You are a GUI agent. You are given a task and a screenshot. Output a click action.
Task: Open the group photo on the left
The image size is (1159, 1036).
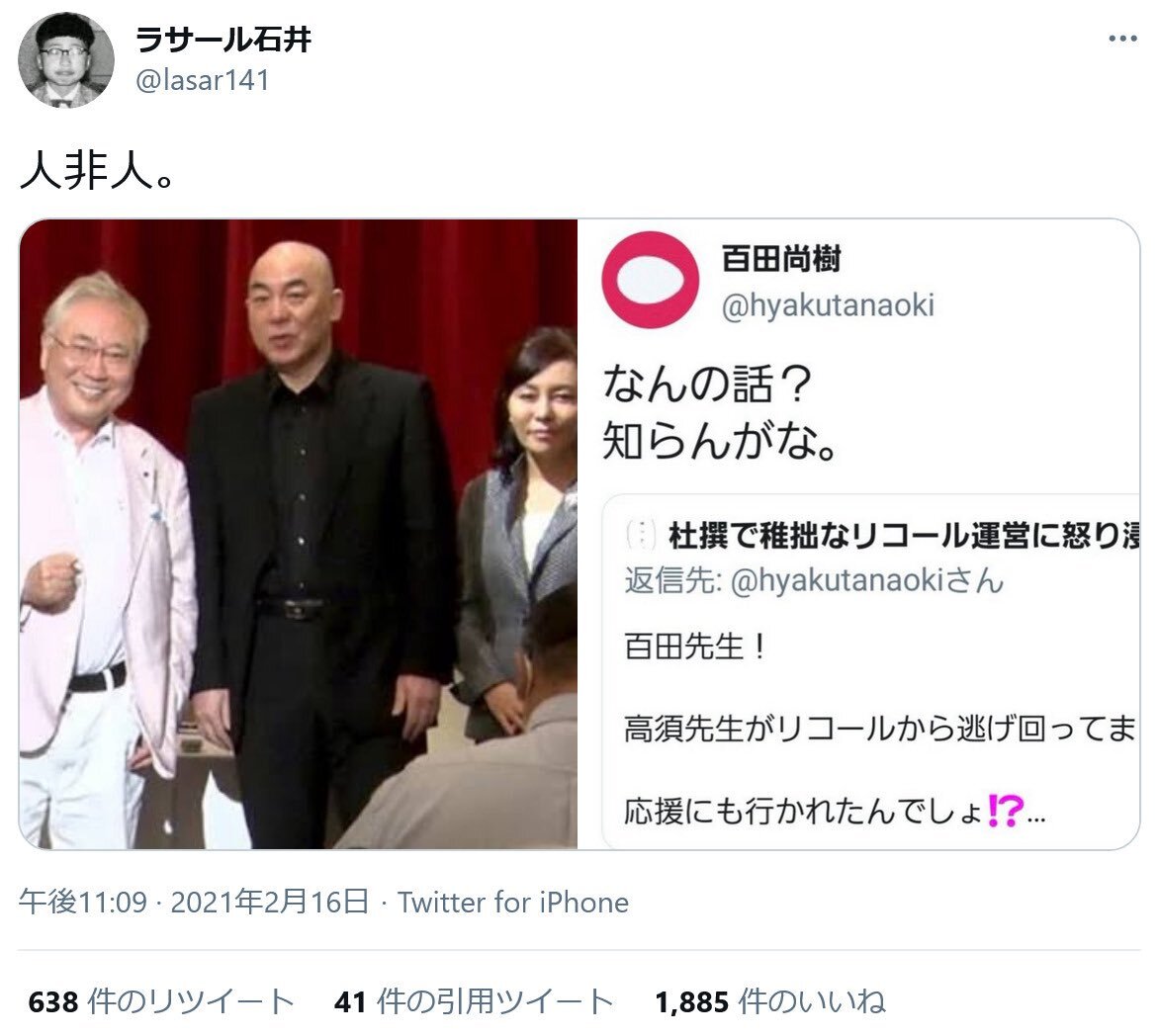[x=298, y=534]
